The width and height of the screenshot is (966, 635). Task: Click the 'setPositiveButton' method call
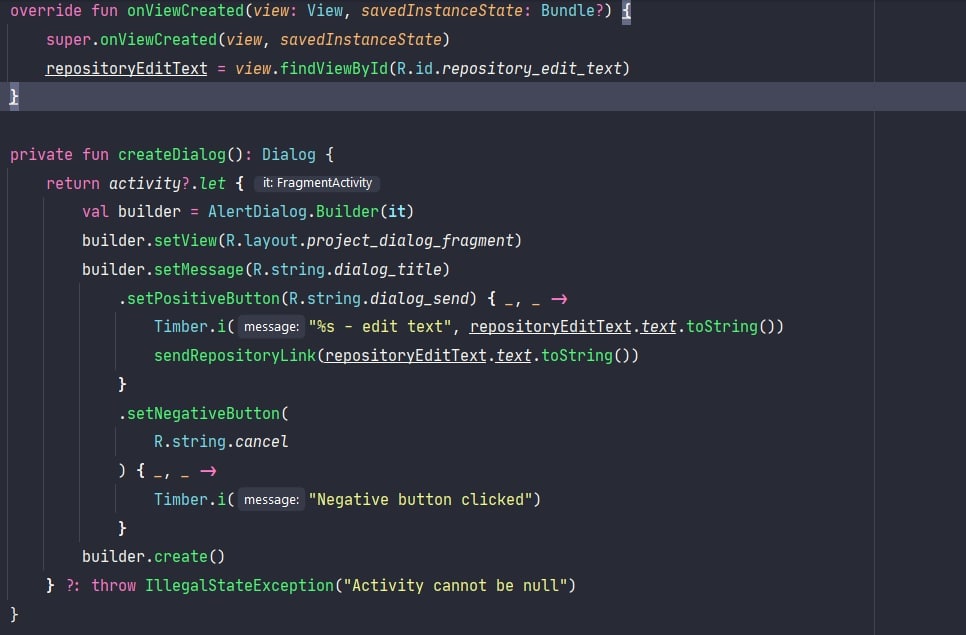[203, 299]
